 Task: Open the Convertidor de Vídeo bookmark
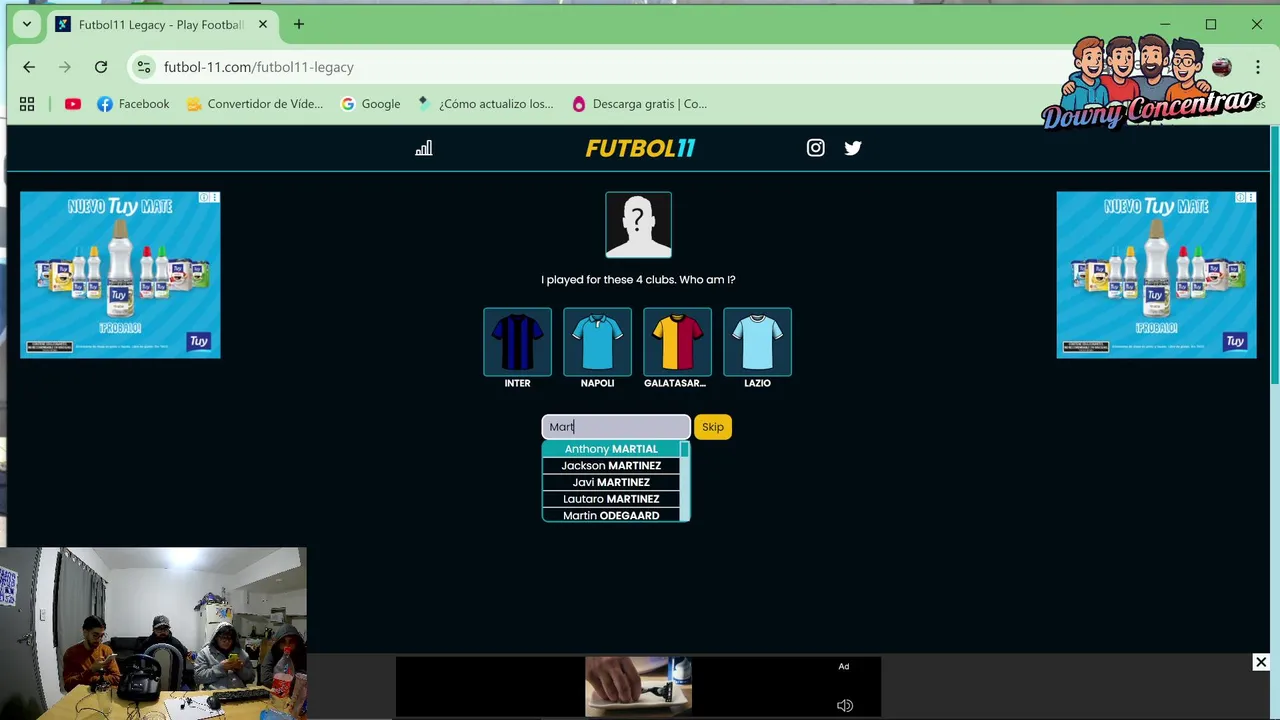254,104
